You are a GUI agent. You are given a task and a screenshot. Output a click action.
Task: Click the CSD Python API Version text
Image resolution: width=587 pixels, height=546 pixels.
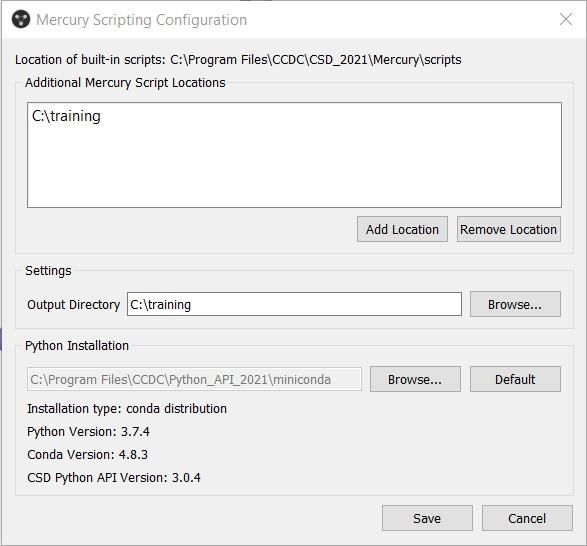pos(114,478)
